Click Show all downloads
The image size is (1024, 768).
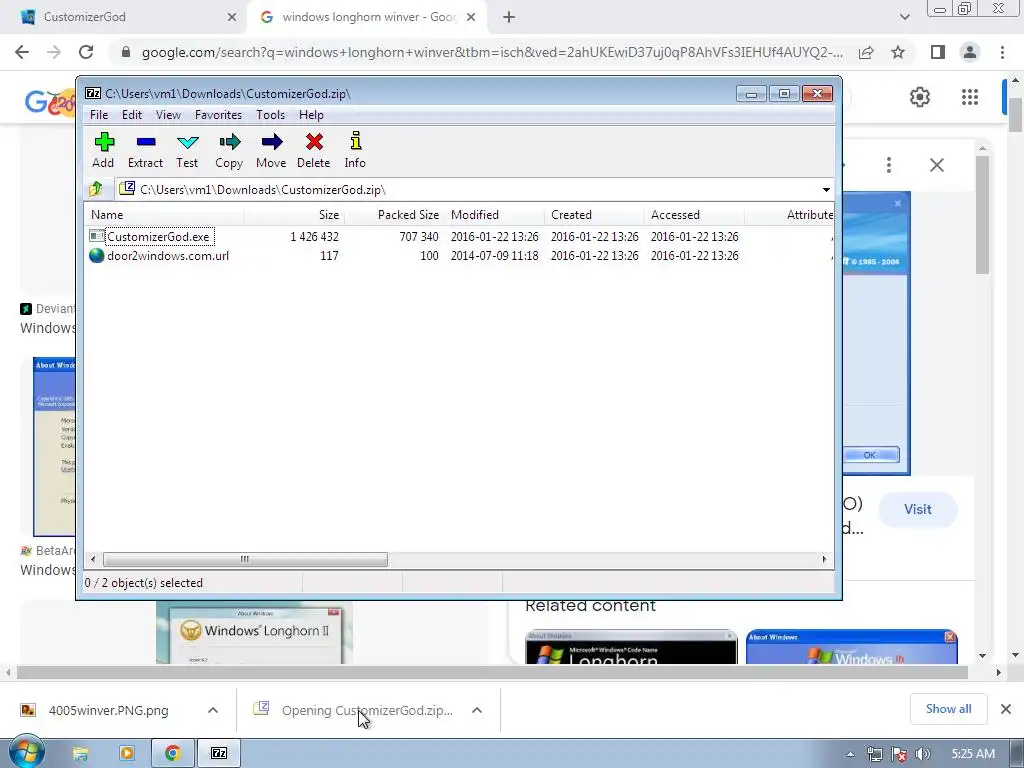[948, 709]
